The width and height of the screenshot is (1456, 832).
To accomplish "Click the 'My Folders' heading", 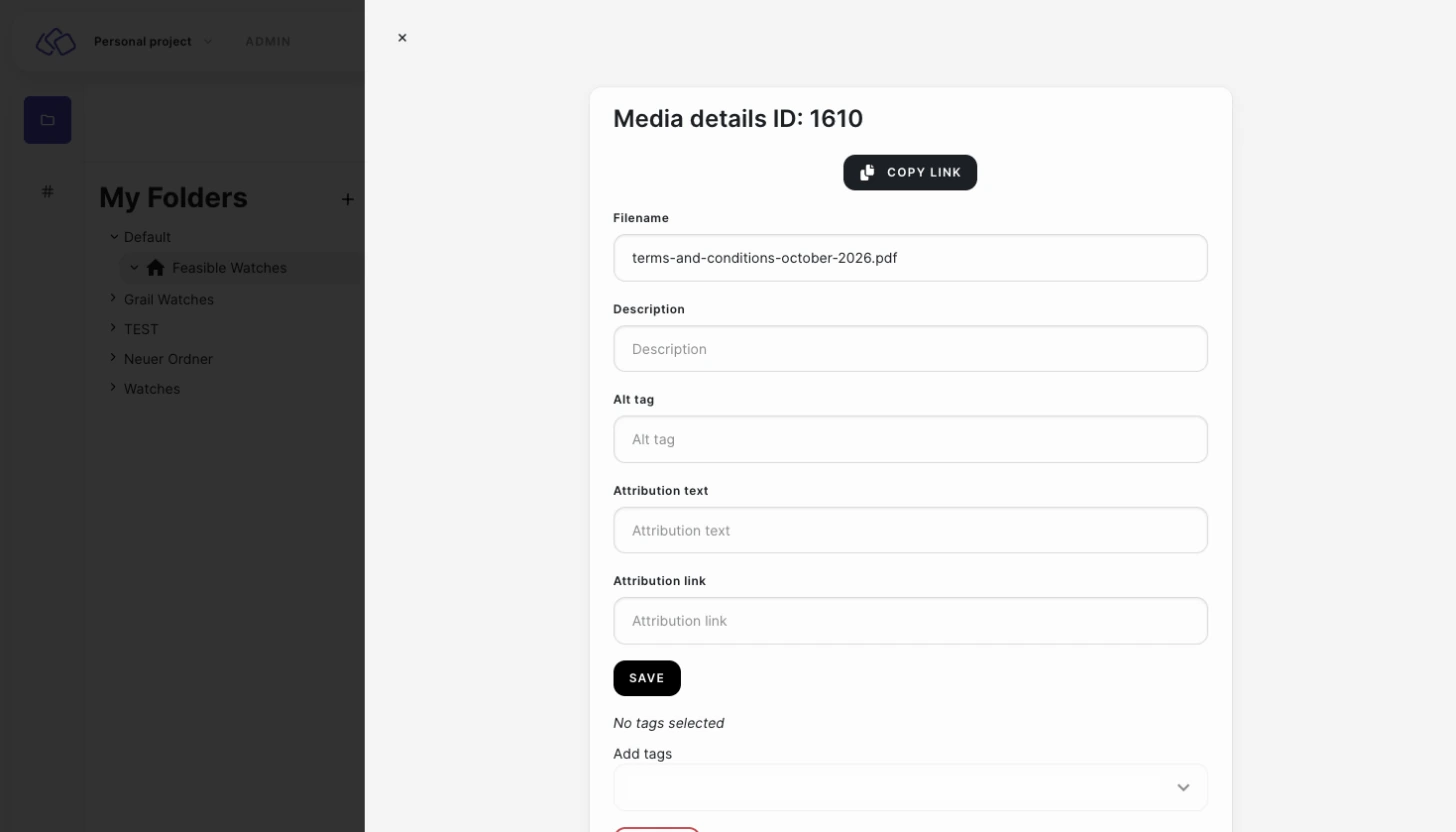I will (173, 198).
